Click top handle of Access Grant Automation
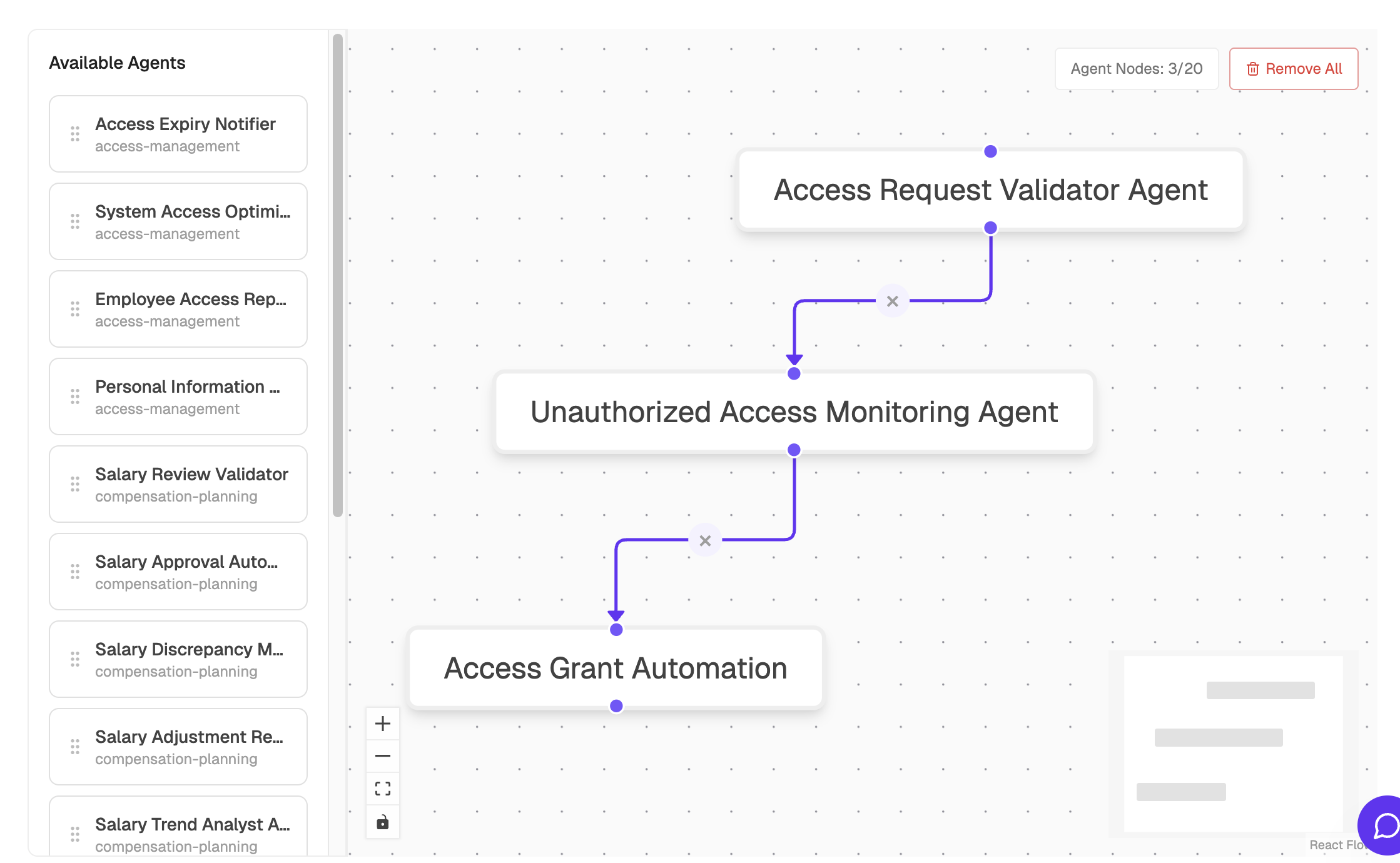This screenshot has height=863, width=1400. pyautogui.click(x=616, y=630)
